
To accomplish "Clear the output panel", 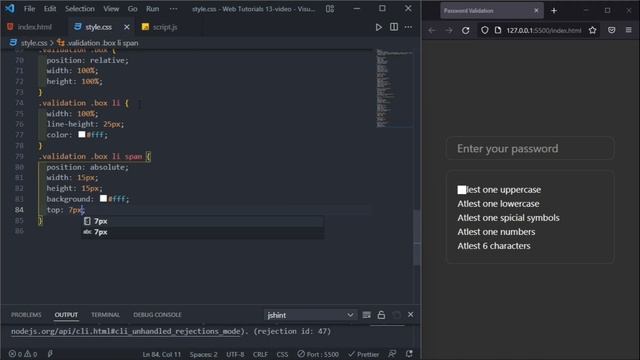I will tap(367, 315).
